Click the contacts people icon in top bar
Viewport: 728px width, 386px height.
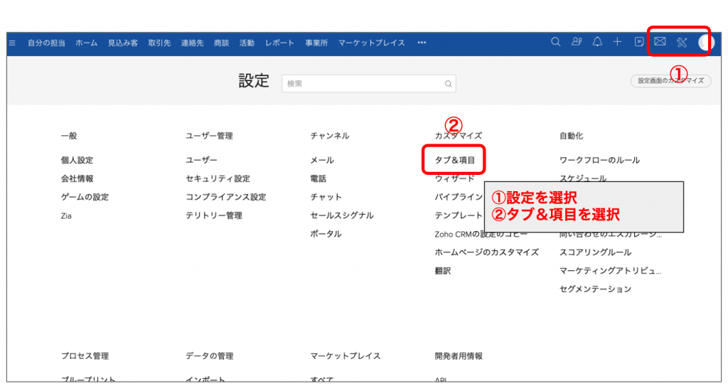tap(576, 42)
